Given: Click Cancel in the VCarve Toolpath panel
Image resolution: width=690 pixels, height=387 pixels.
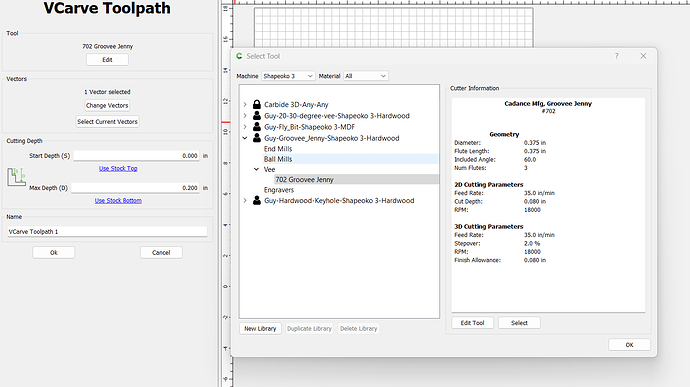Looking at the screenshot, I should click(x=161, y=252).
